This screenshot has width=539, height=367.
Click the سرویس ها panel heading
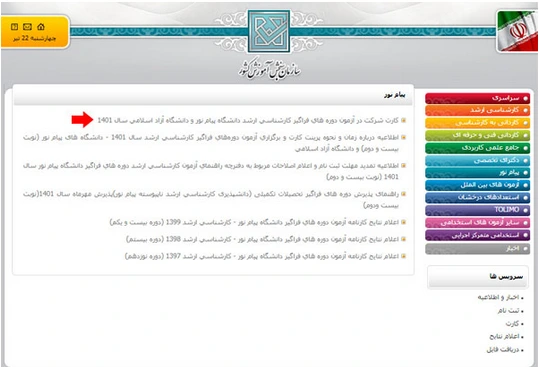point(506,277)
